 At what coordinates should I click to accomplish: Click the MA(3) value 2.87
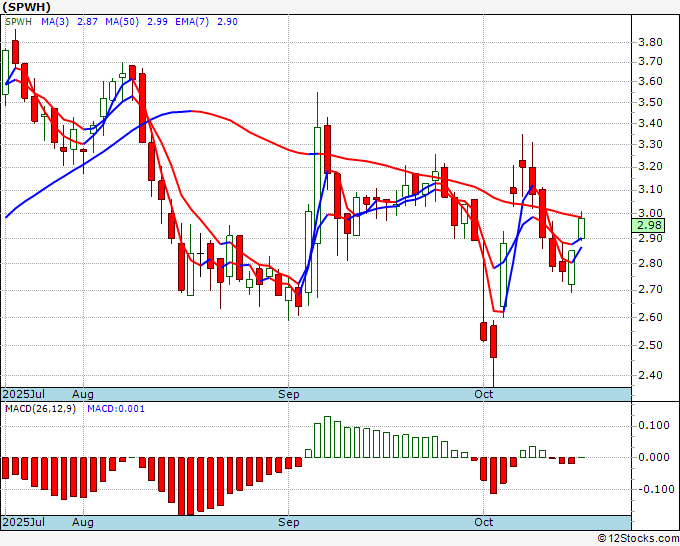[x=87, y=22]
